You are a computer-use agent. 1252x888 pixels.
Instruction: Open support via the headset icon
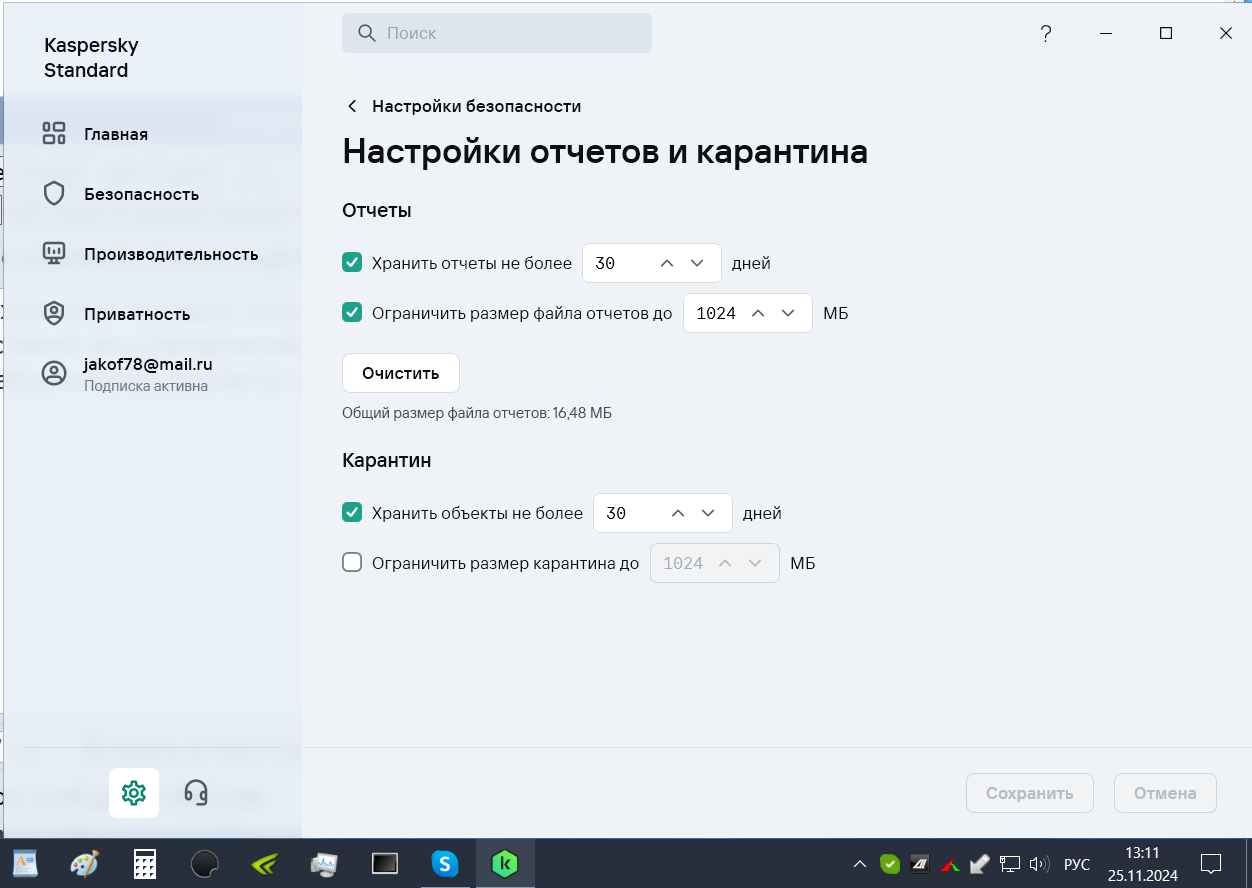(x=196, y=793)
